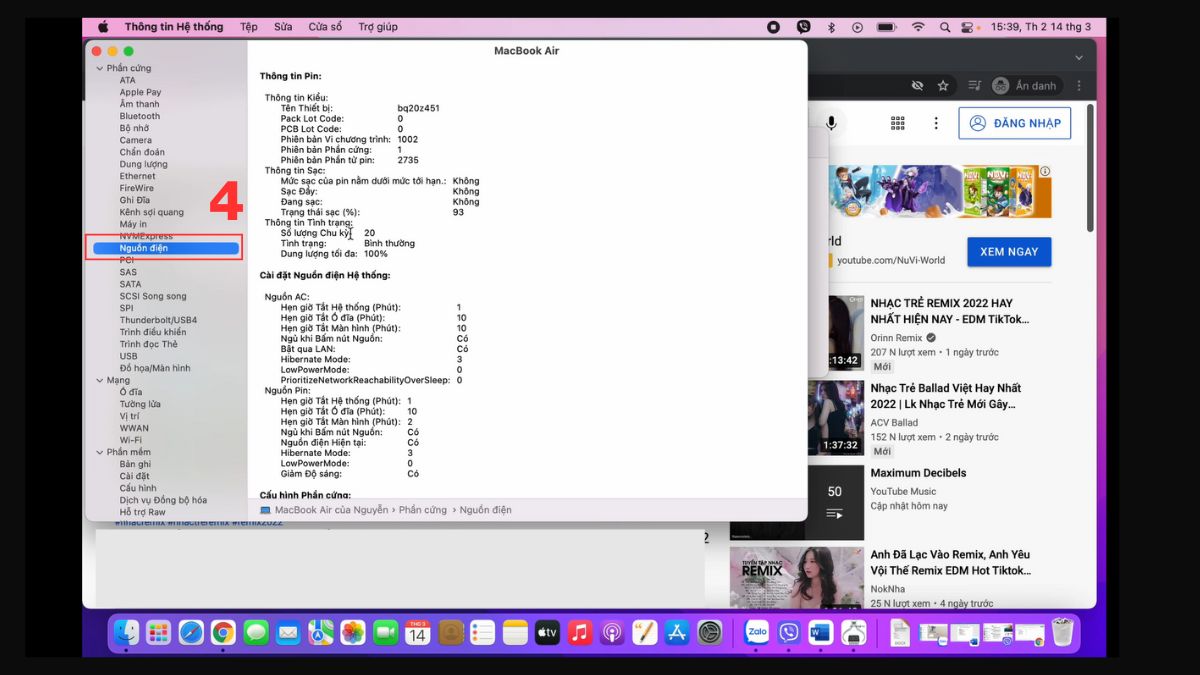Viewport: 1200px width, 675px height.
Task: Open Spotlight search magnifier icon
Action: click(945, 27)
